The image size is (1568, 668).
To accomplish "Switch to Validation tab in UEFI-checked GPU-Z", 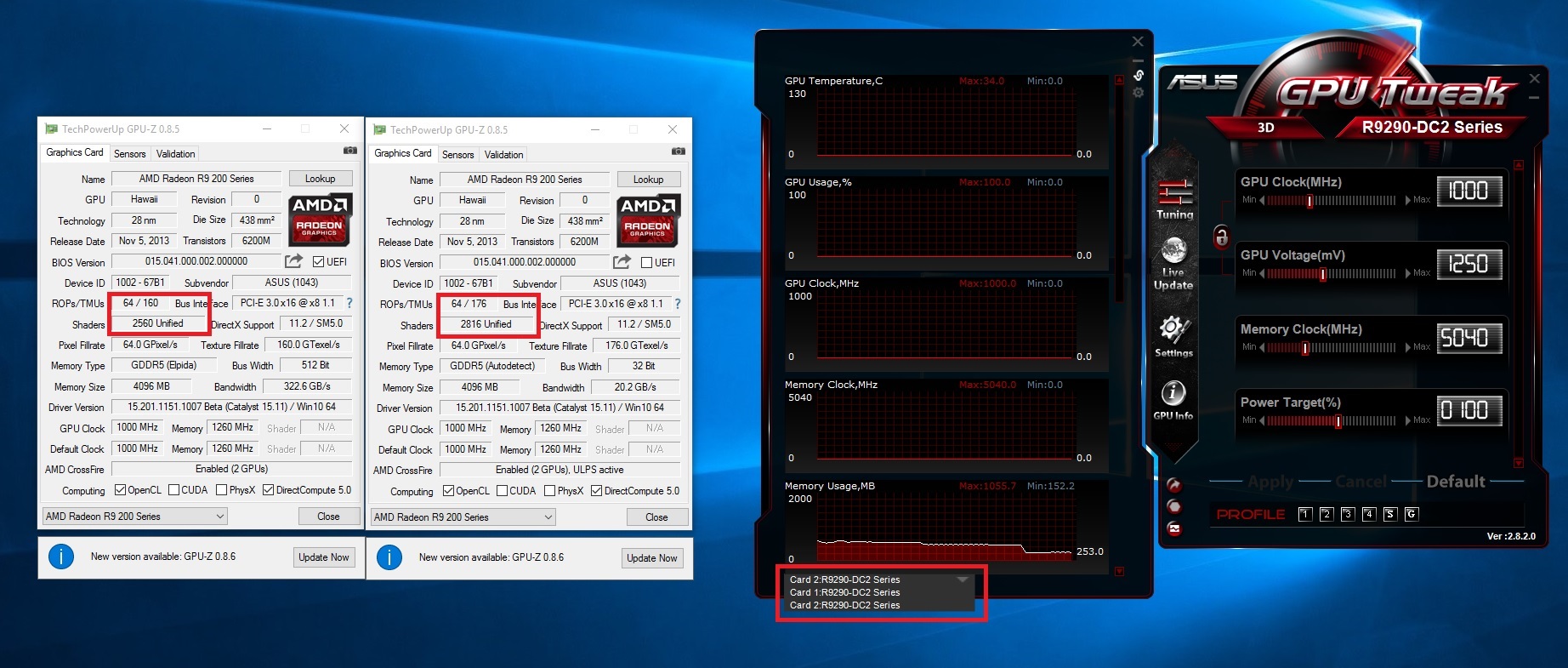I will 176,154.
